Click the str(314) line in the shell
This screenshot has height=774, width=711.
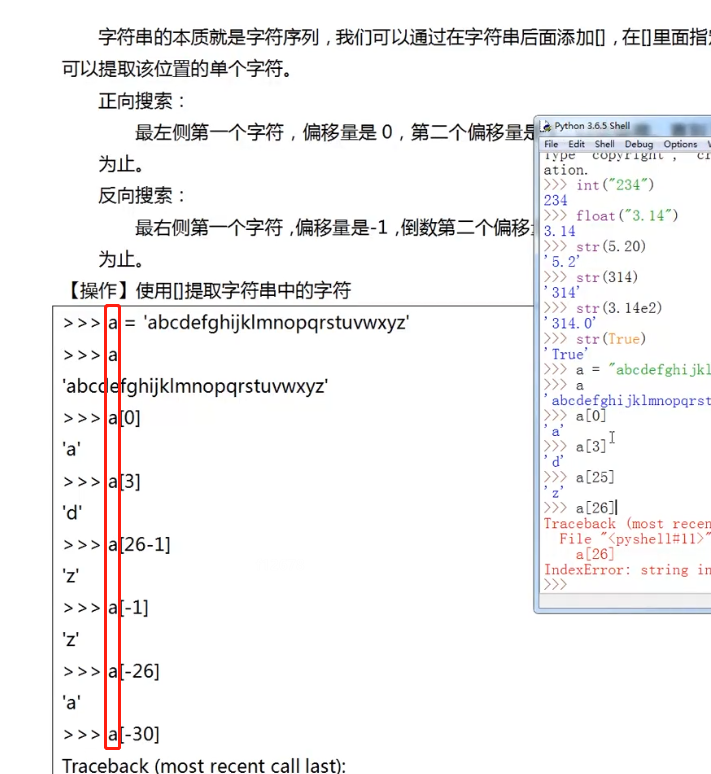click(x=591, y=277)
